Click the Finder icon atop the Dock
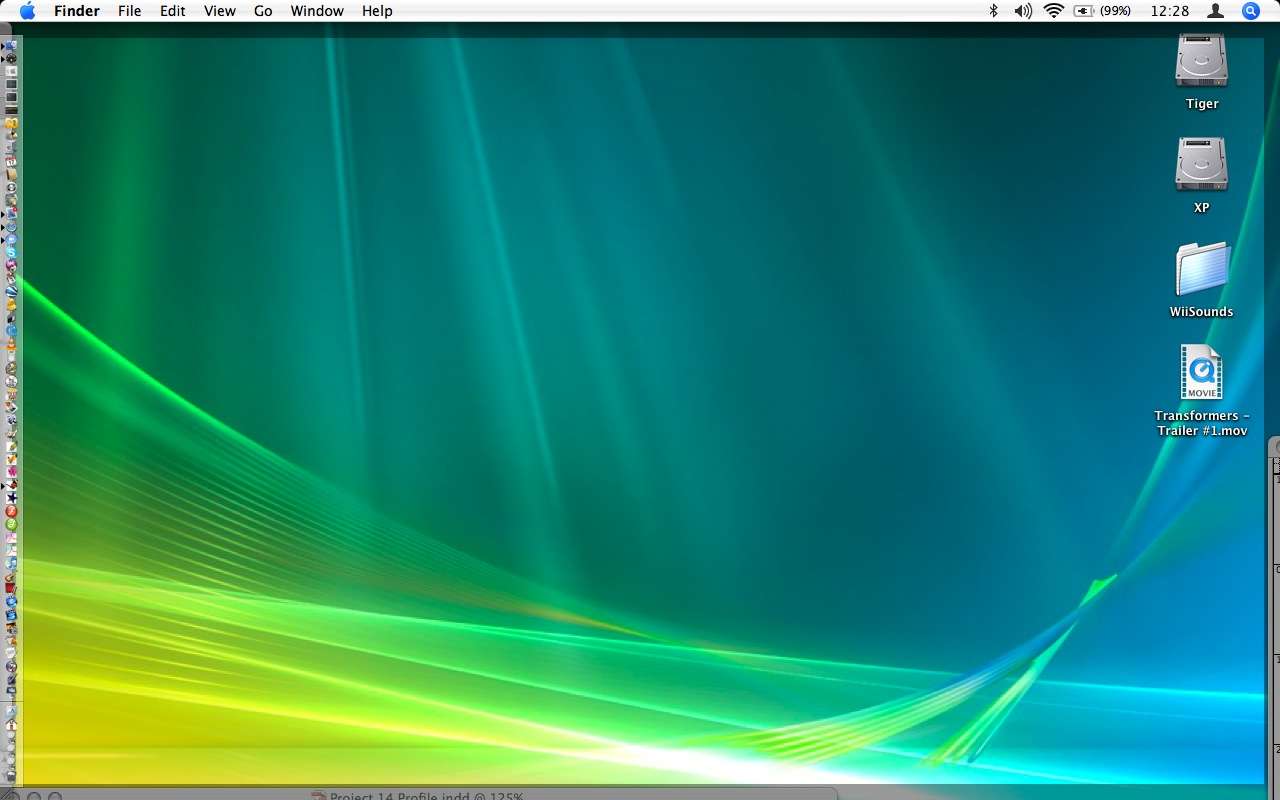 (x=11, y=46)
